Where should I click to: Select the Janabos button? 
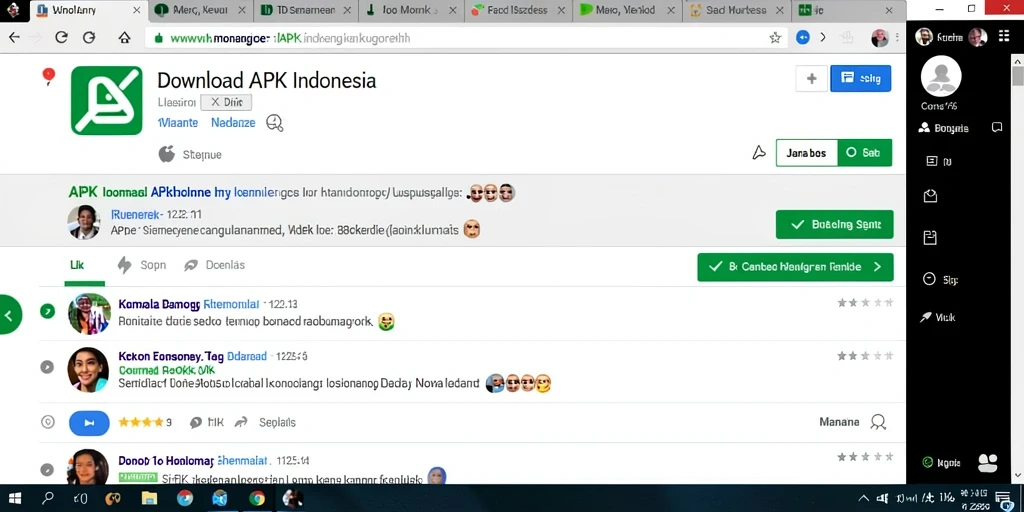tap(807, 153)
